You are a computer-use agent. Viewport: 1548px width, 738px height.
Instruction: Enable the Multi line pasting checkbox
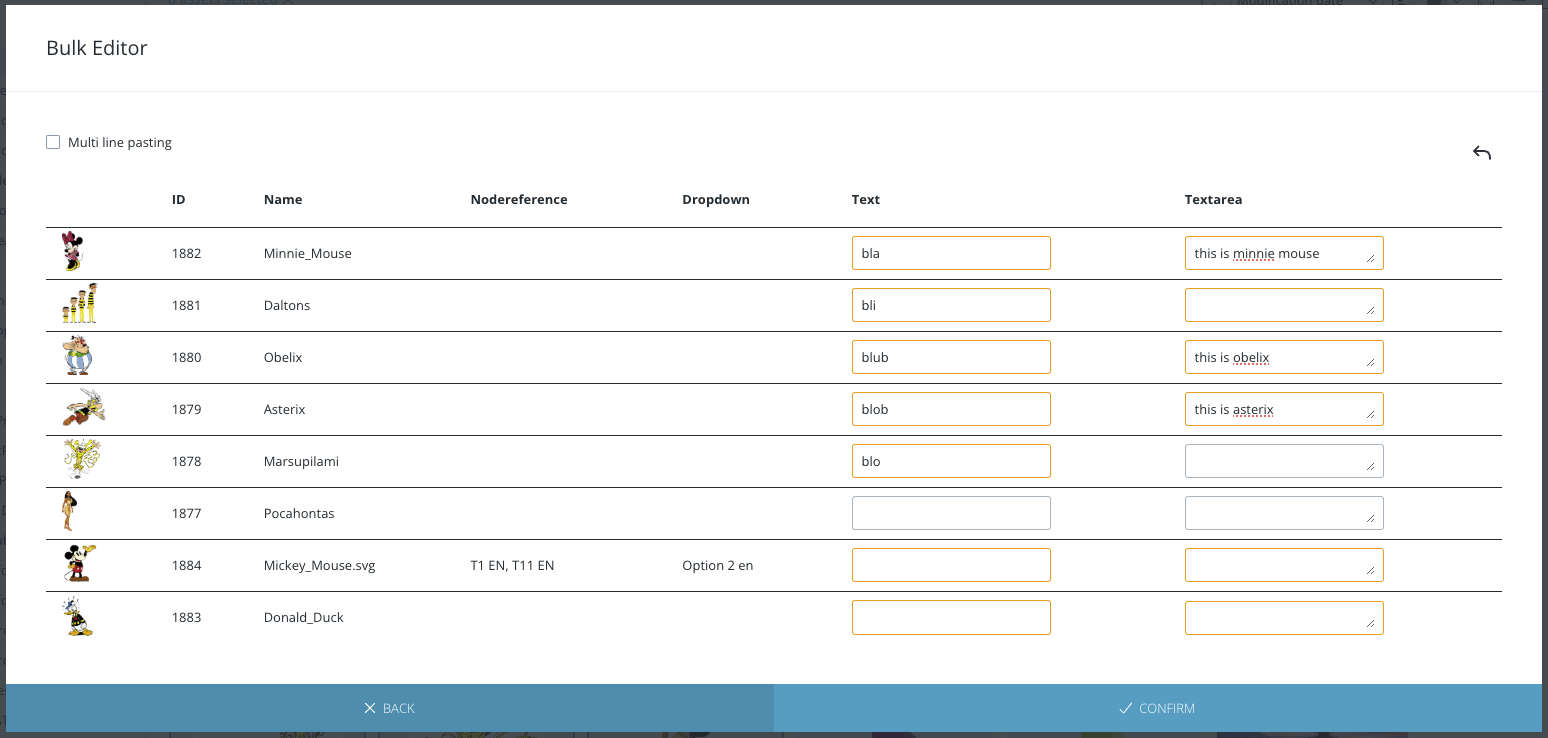tap(53, 142)
